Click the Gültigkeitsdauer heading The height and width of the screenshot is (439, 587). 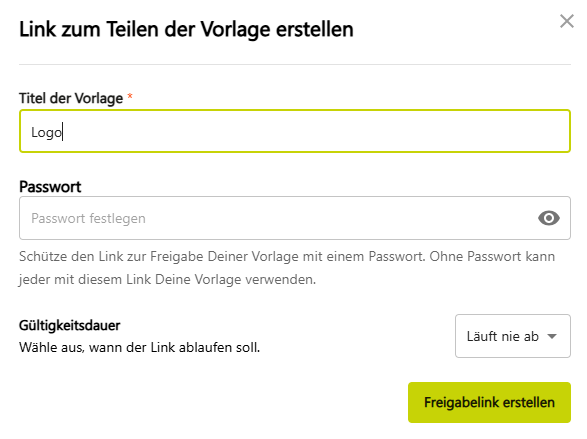tap(70, 325)
